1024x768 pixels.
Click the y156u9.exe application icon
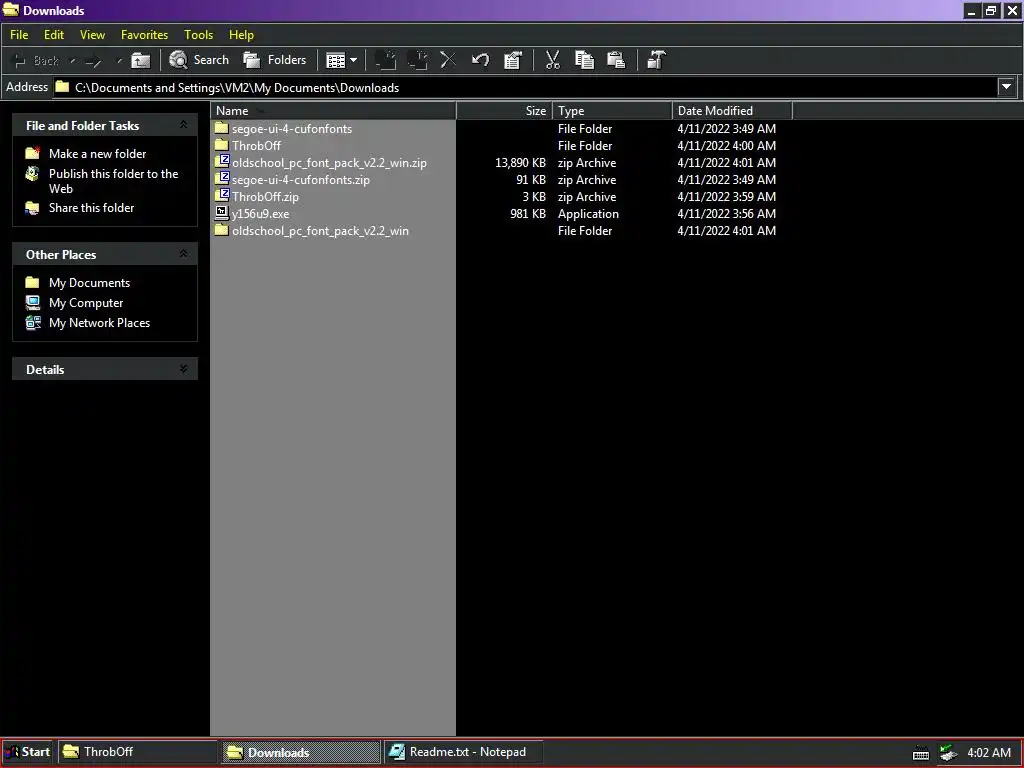[x=222, y=213]
